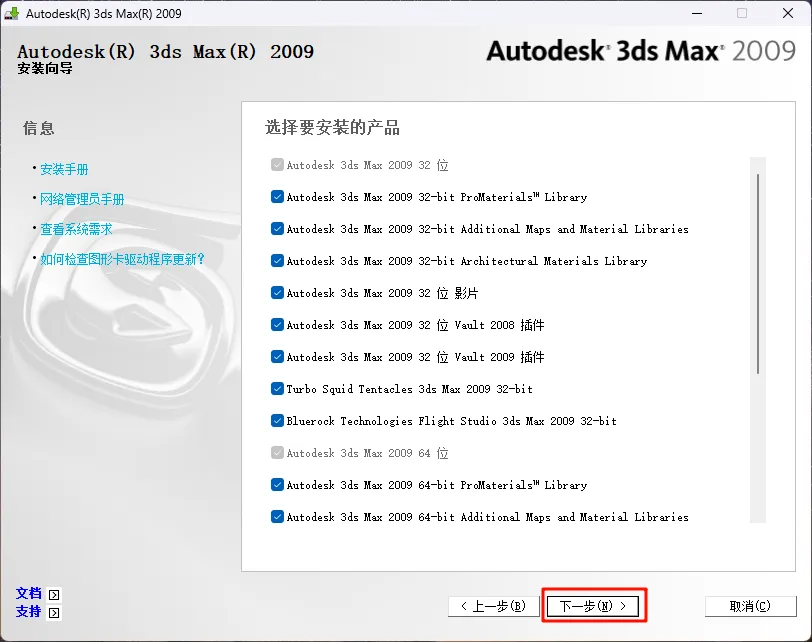
Task: Click the Bluerock Technologies Flight Studio label
Action: pyautogui.click(x=452, y=421)
